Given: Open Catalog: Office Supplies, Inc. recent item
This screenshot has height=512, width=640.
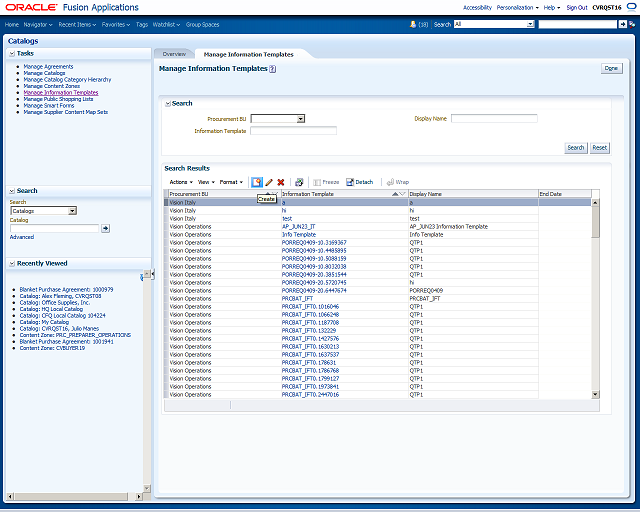Looking at the screenshot, I should pyautogui.click(x=55, y=303).
